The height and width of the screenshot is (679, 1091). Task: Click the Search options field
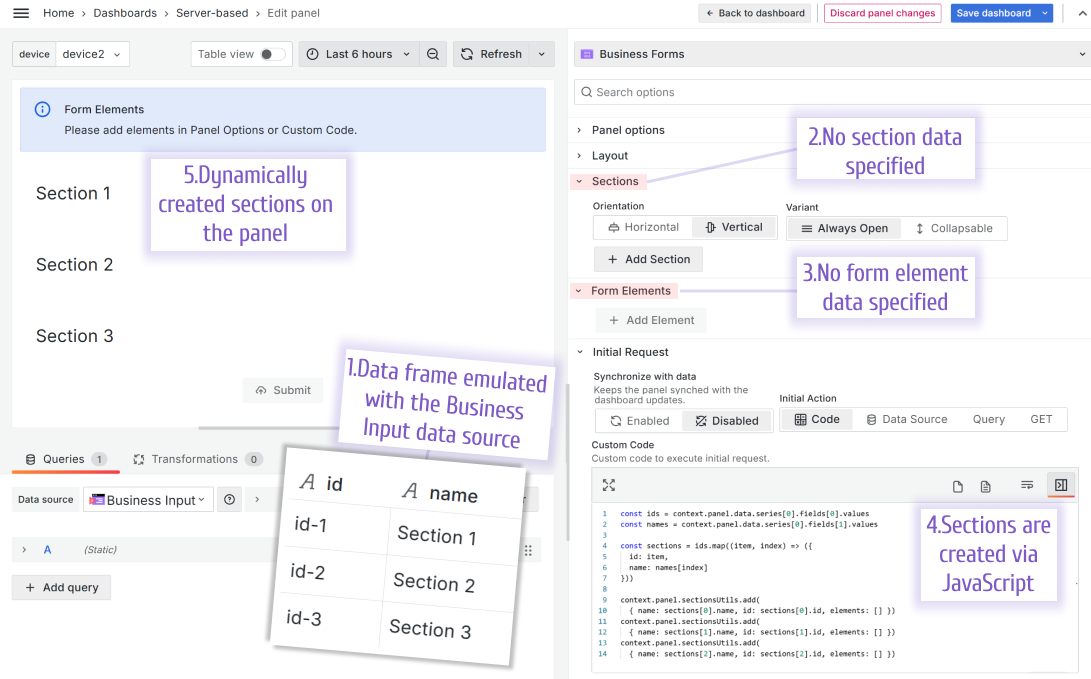tap(700, 92)
